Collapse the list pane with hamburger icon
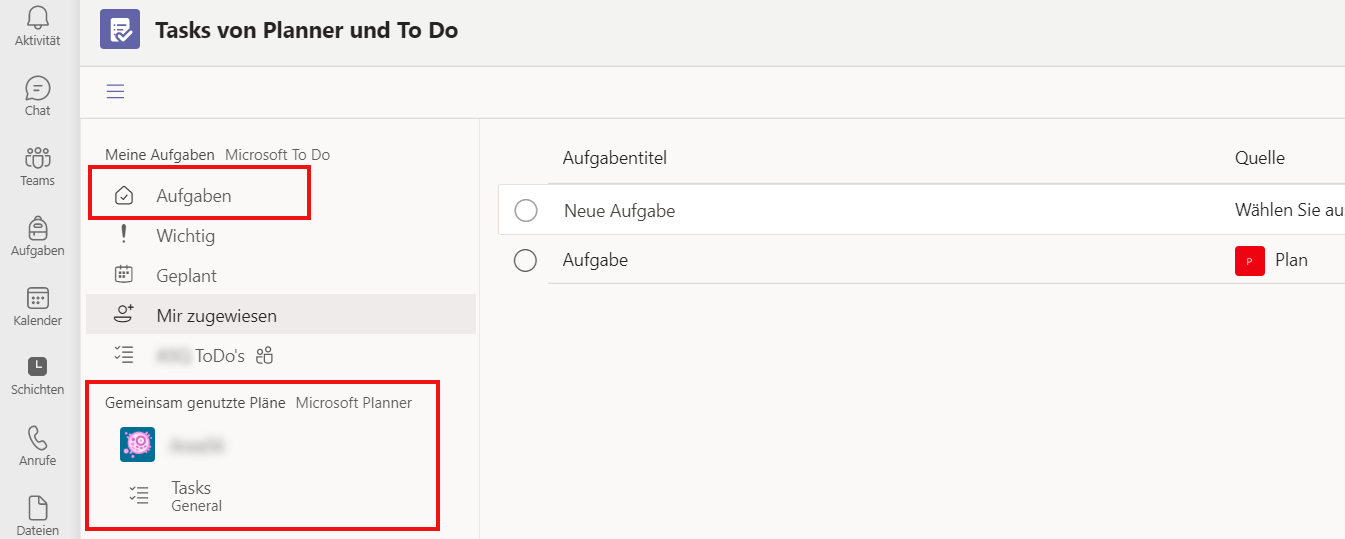The height and width of the screenshot is (539, 1345). point(116,92)
